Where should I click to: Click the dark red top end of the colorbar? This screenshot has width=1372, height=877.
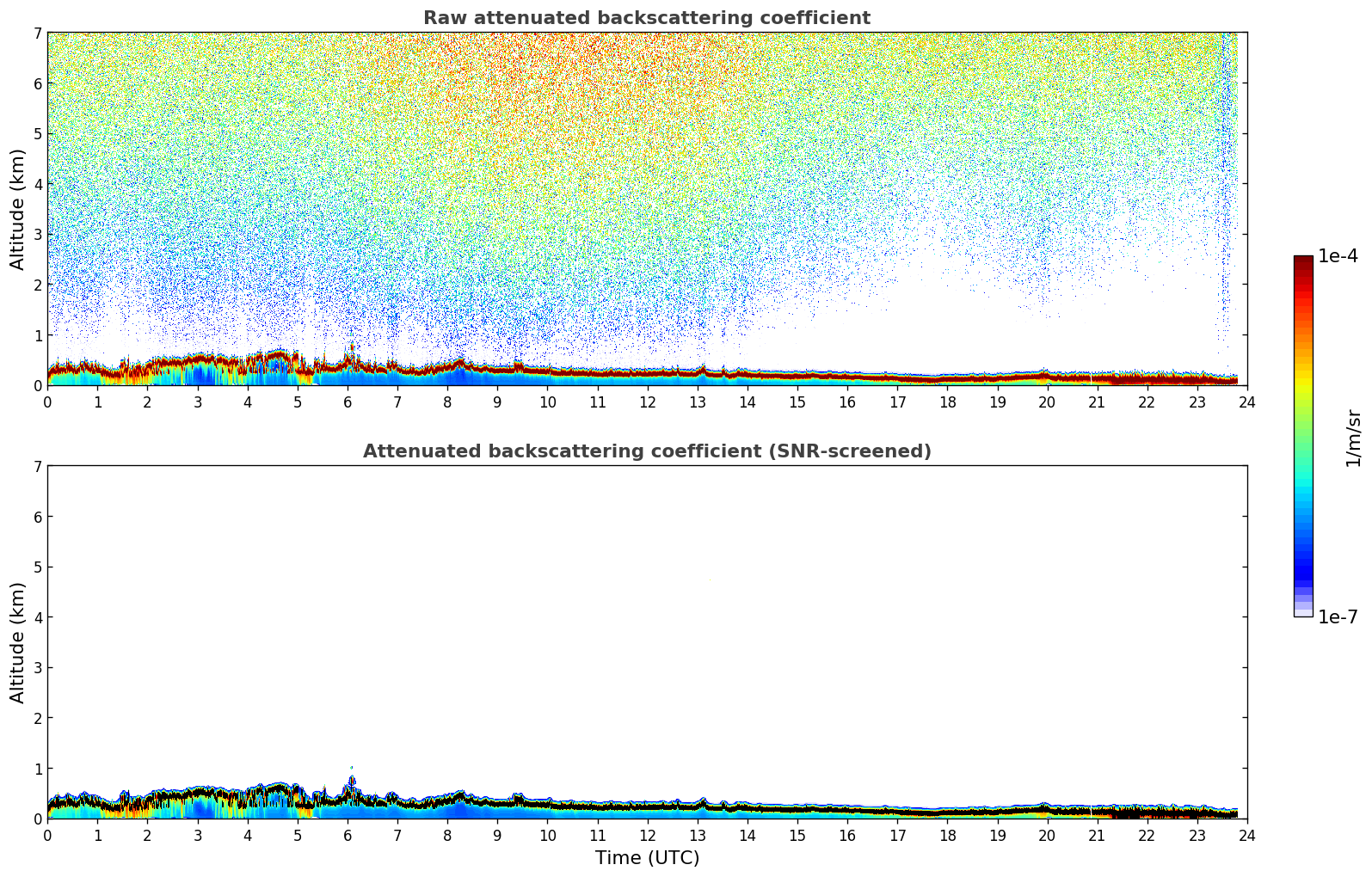[1303, 261]
